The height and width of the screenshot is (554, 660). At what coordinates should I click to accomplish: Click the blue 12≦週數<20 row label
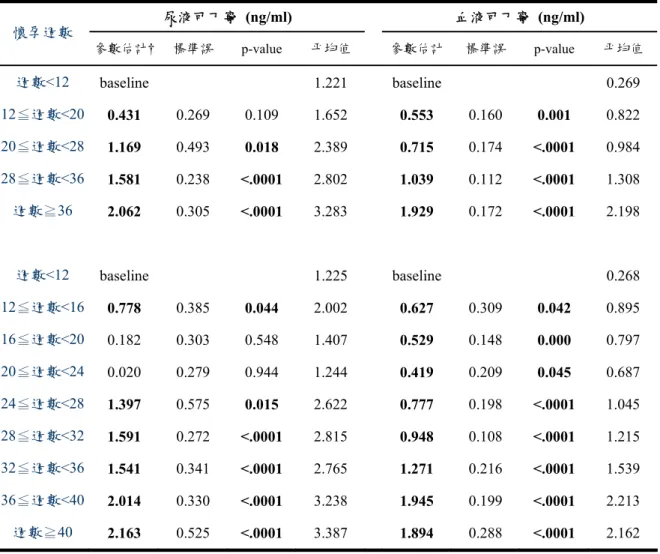point(43,115)
